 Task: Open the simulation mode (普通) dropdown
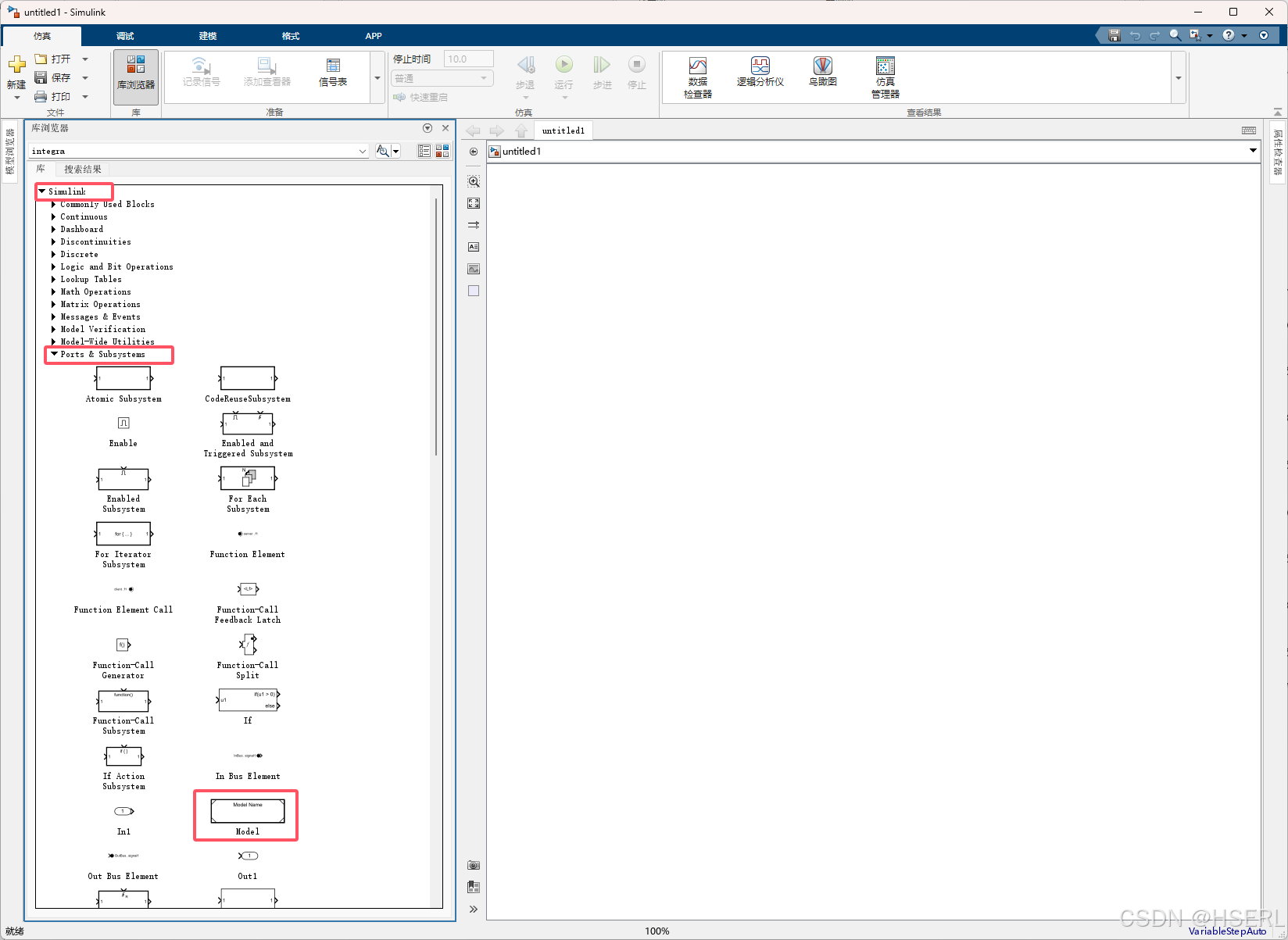coord(442,78)
